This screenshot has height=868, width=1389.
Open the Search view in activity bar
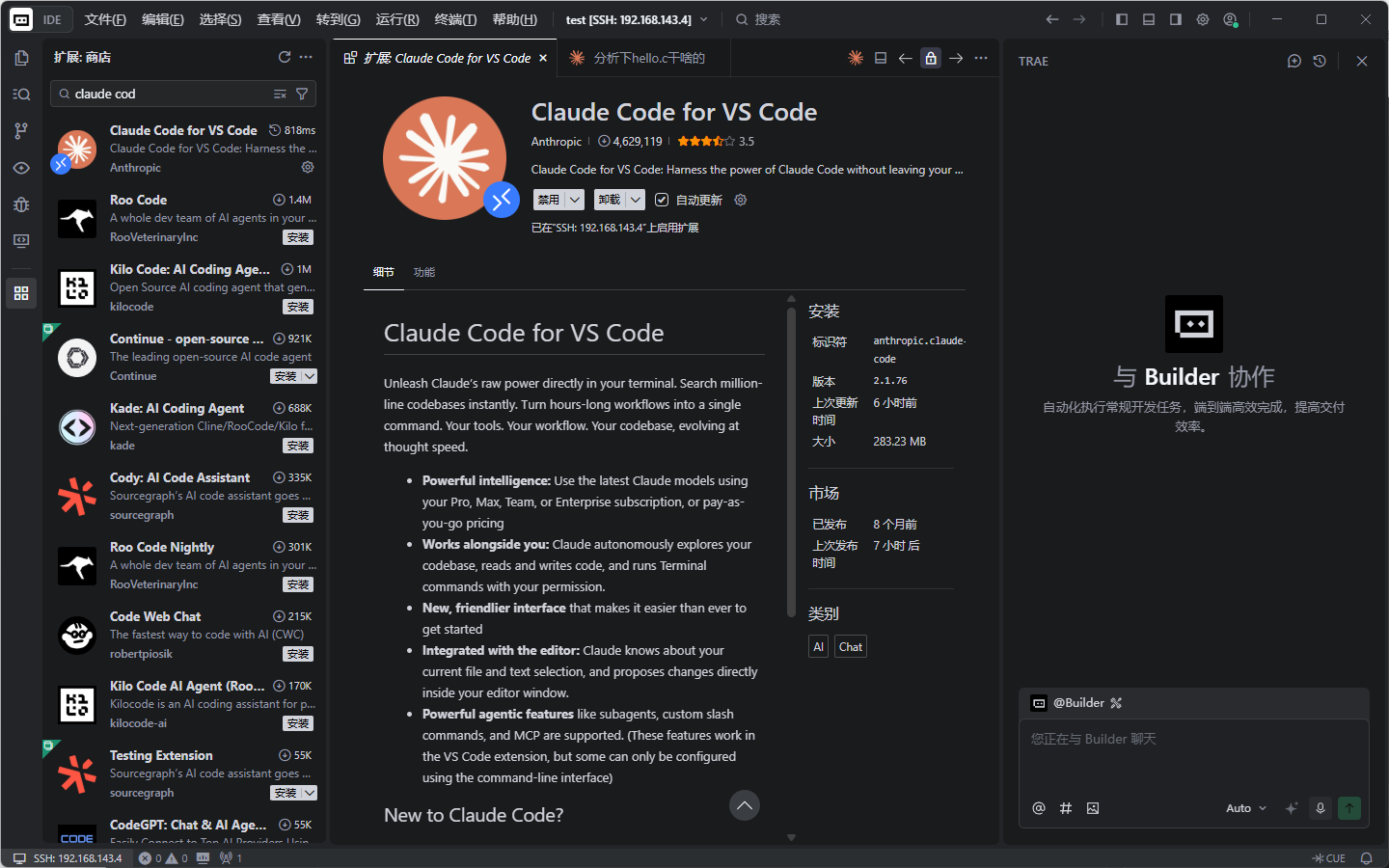(21, 95)
